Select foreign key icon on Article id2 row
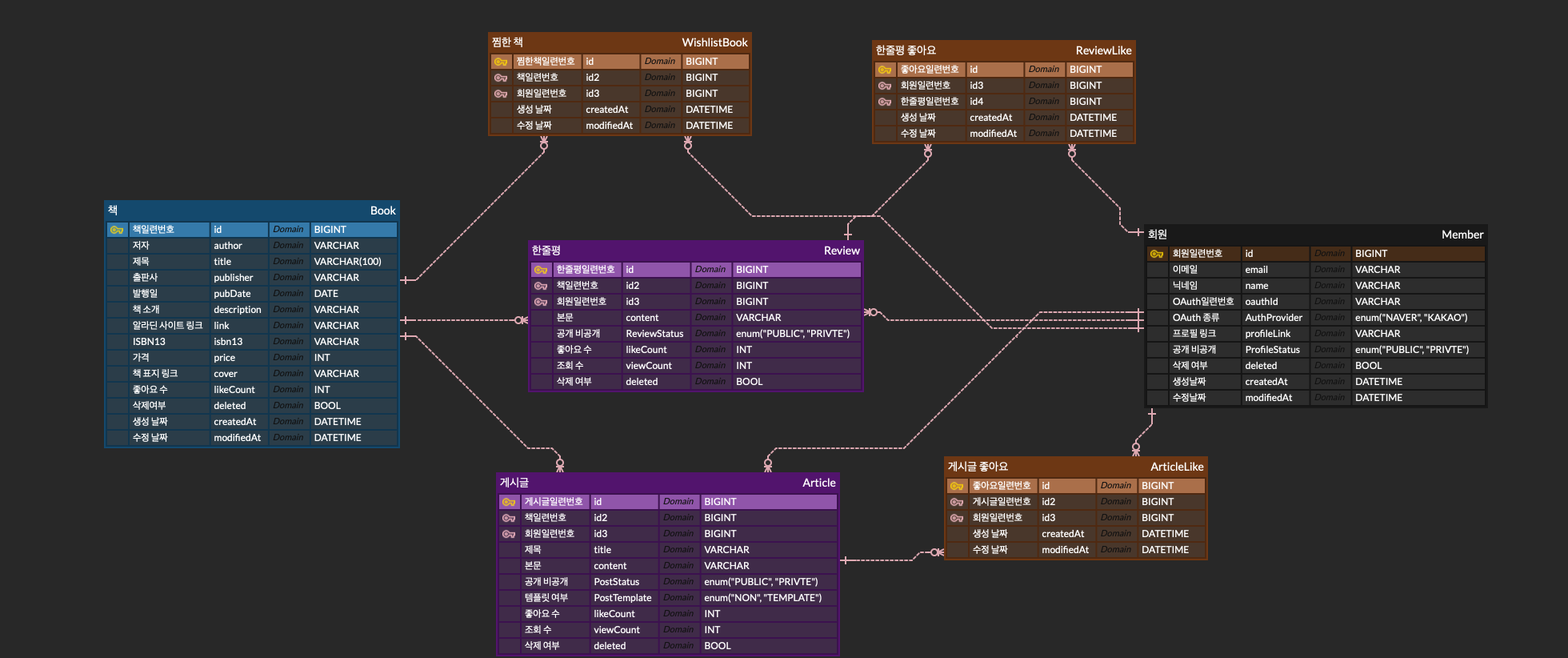Image resolution: width=1568 pixels, height=658 pixels. point(509,518)
